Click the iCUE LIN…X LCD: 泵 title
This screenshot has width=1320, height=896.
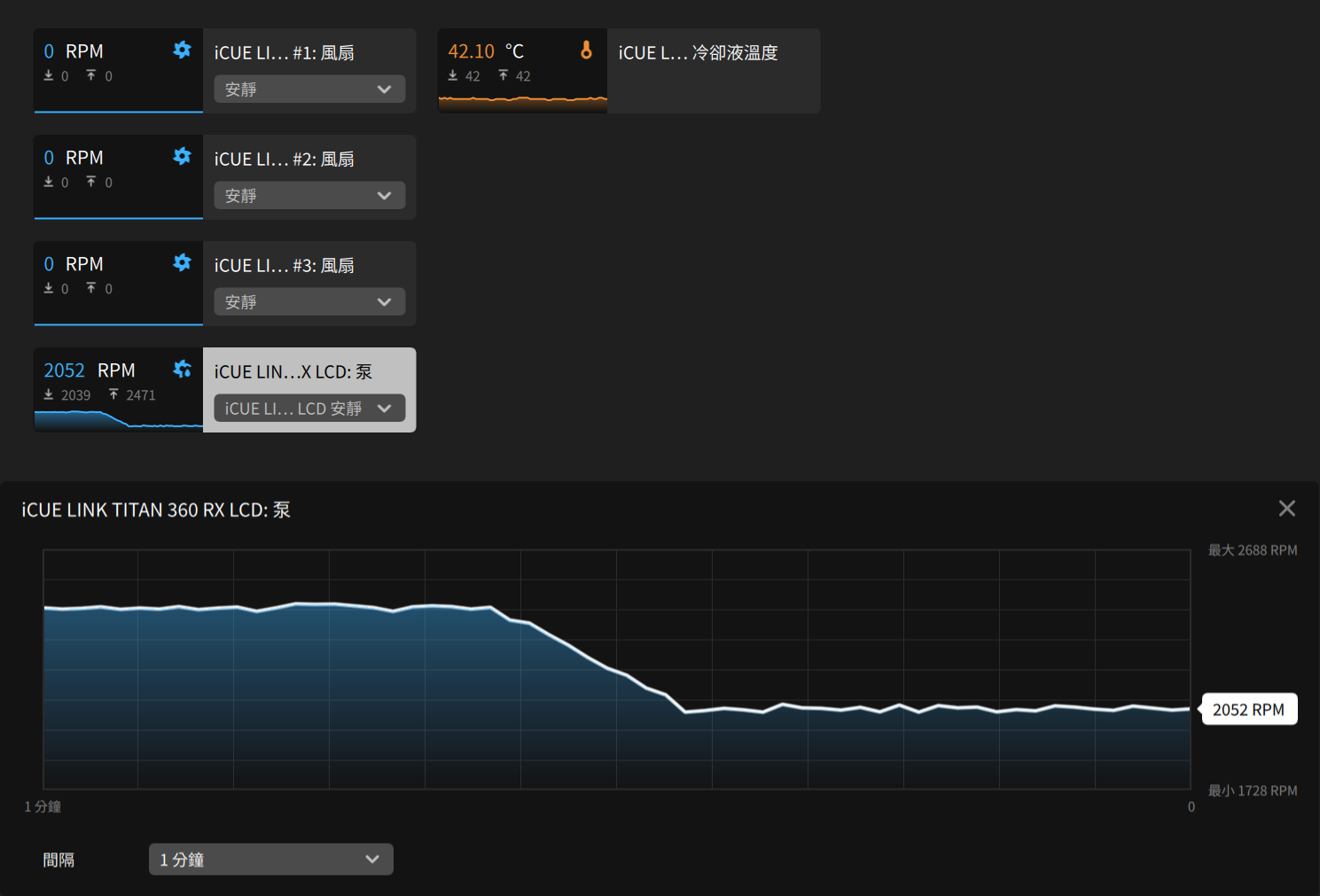293,372
